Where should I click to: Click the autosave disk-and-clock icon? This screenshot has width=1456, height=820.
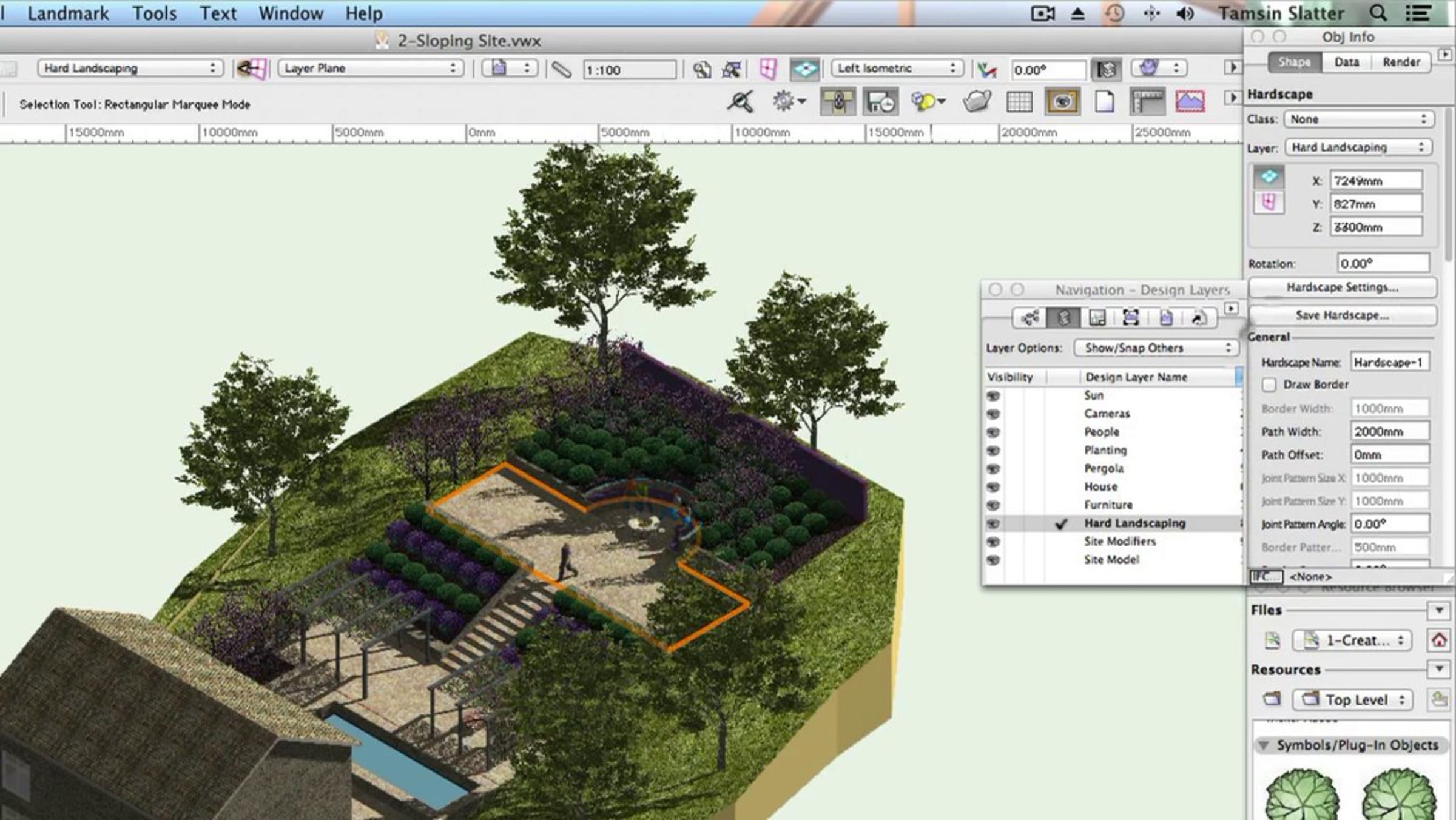880,101
